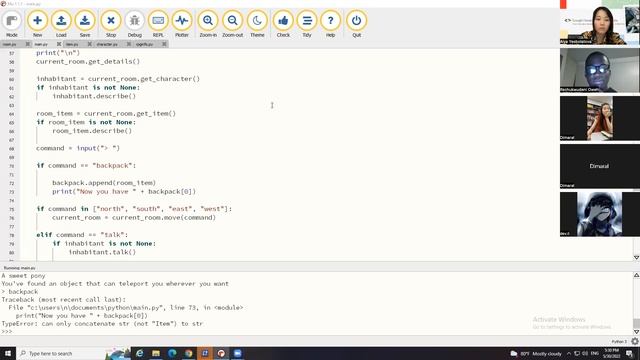This screenshot has height=360, width=640.
Task: Open the Mode selector button
Action: [x=12, y=24]
